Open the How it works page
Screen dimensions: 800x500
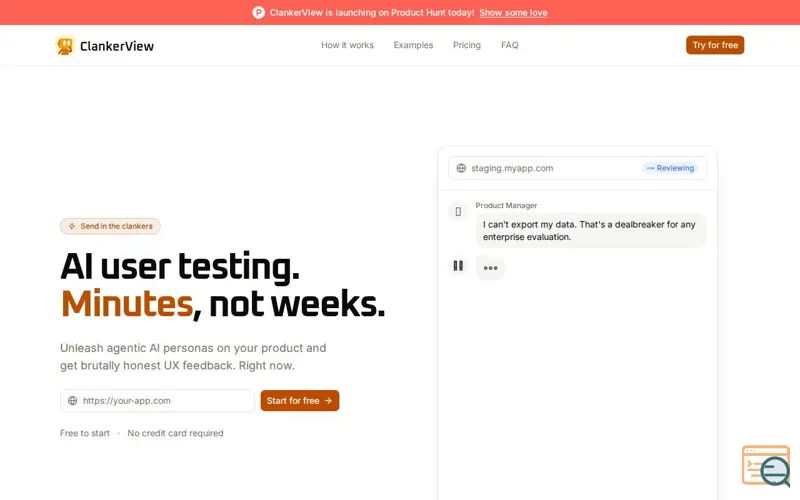pyautogui.click(x=347, y=45)
